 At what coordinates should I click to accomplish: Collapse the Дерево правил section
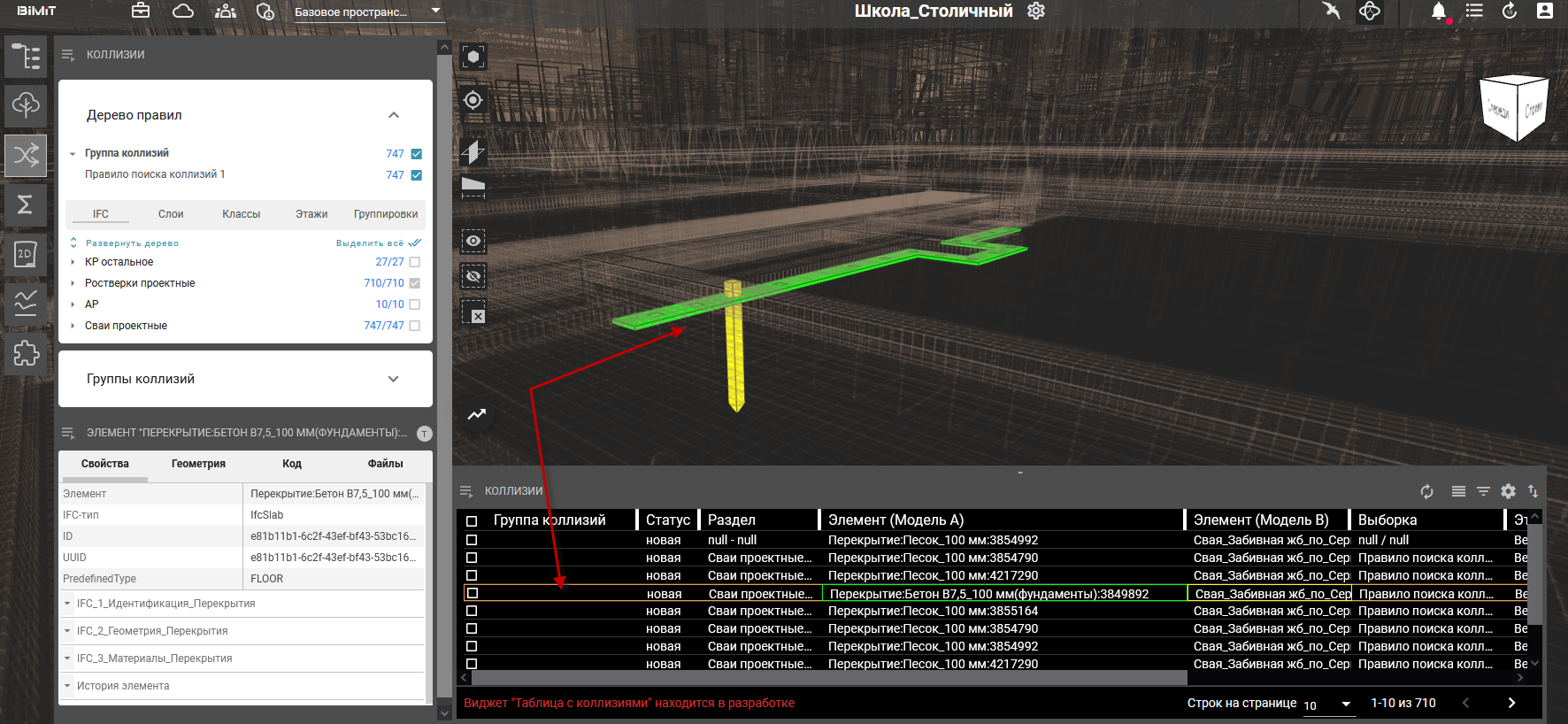(x=394, y=115)
